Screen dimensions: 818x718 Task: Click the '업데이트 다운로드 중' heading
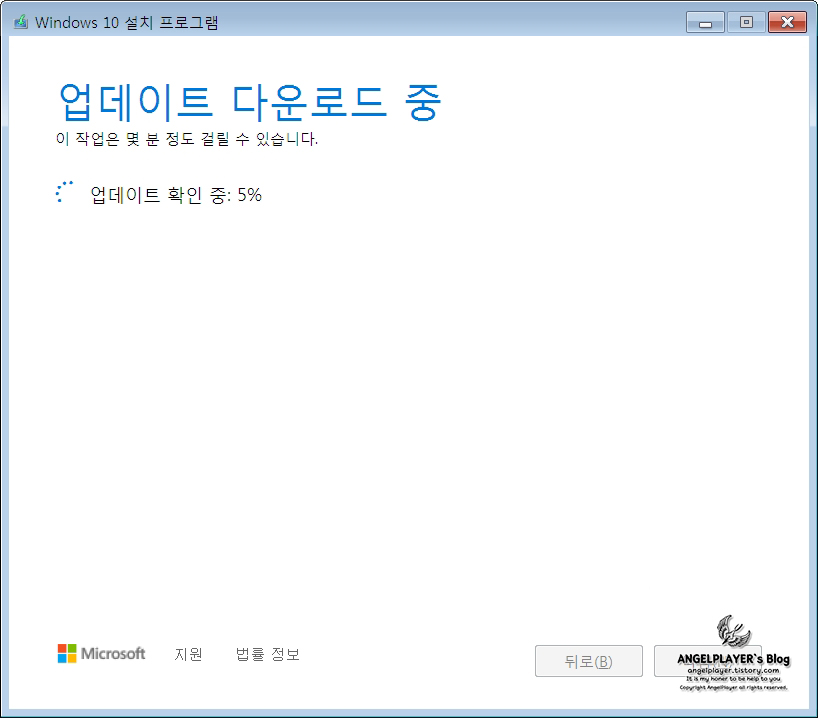click(249, 102)
